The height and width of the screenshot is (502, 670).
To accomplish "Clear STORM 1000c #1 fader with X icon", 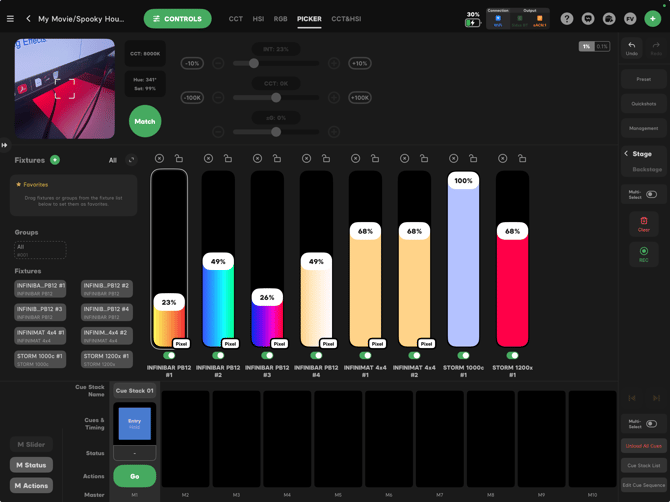I will 453,159.
